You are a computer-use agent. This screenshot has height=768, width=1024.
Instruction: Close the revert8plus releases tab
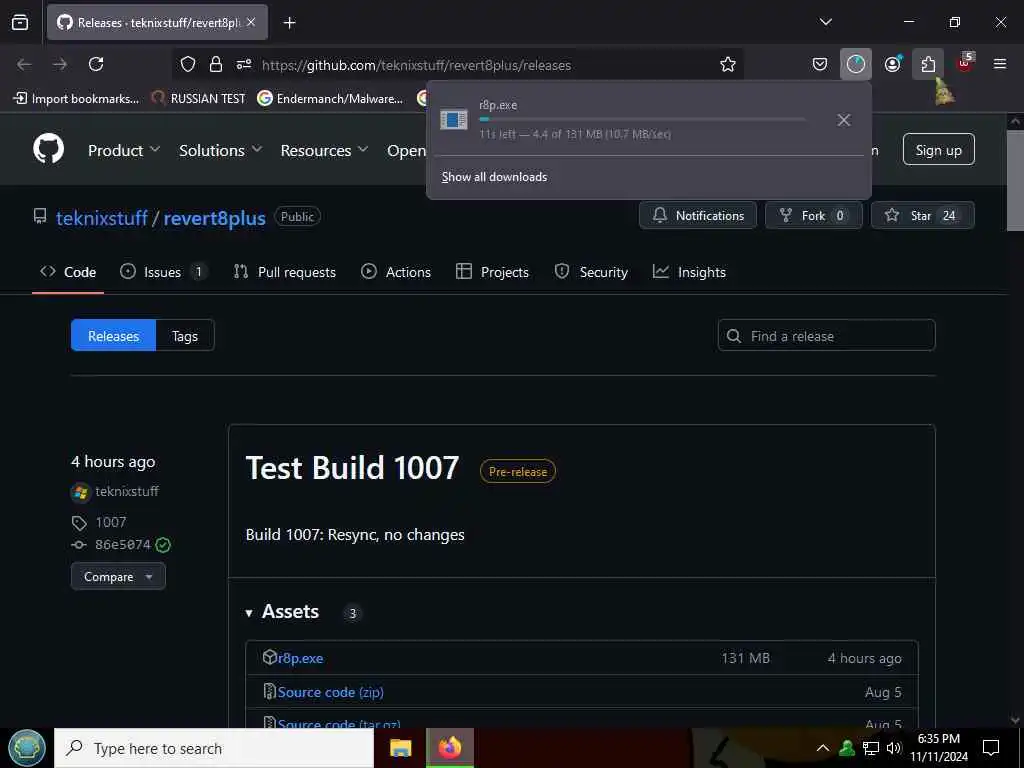251,22
